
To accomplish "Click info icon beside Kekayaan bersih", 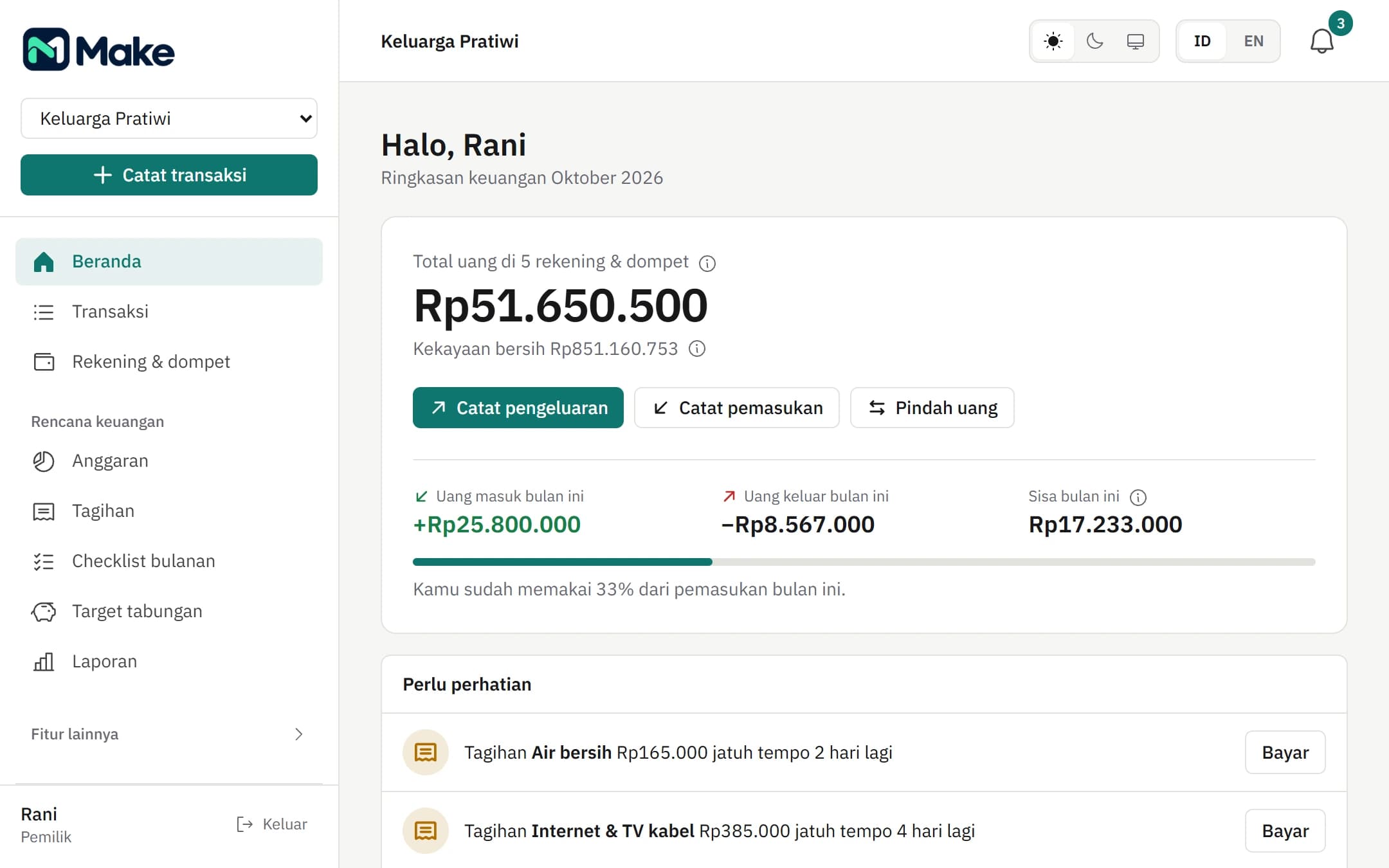I will coord(697,348).
